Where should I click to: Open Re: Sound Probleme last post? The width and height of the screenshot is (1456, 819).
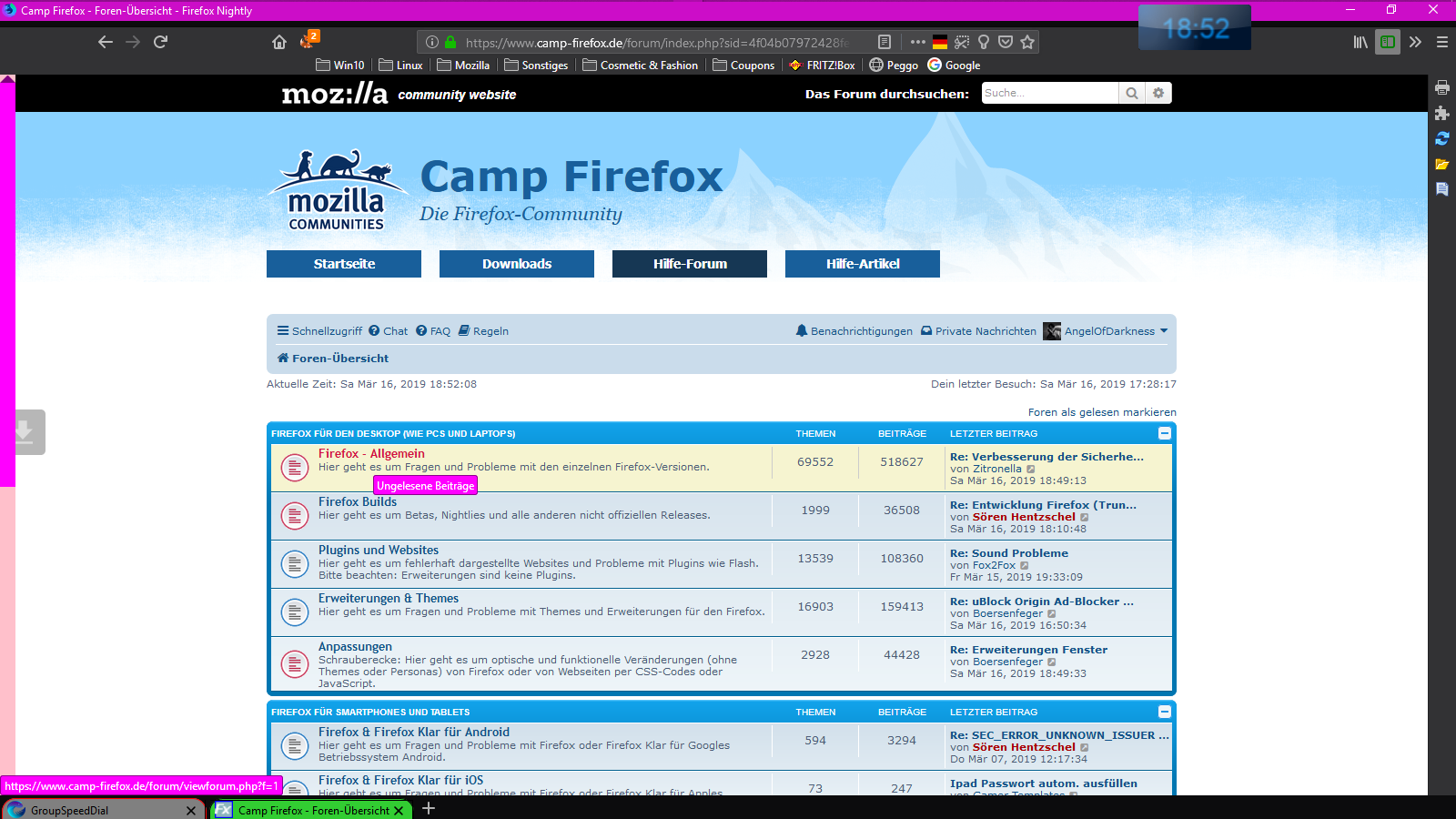pyautogui.click(x=1009, y=553)
